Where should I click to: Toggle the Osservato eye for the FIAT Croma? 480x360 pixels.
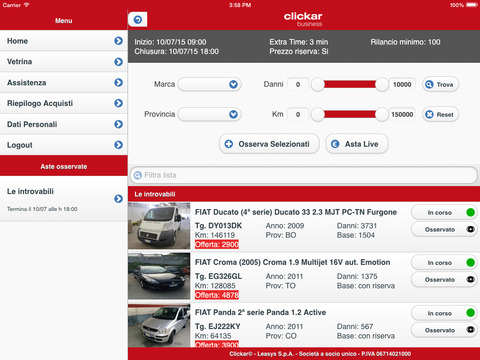tap(470, 279)
